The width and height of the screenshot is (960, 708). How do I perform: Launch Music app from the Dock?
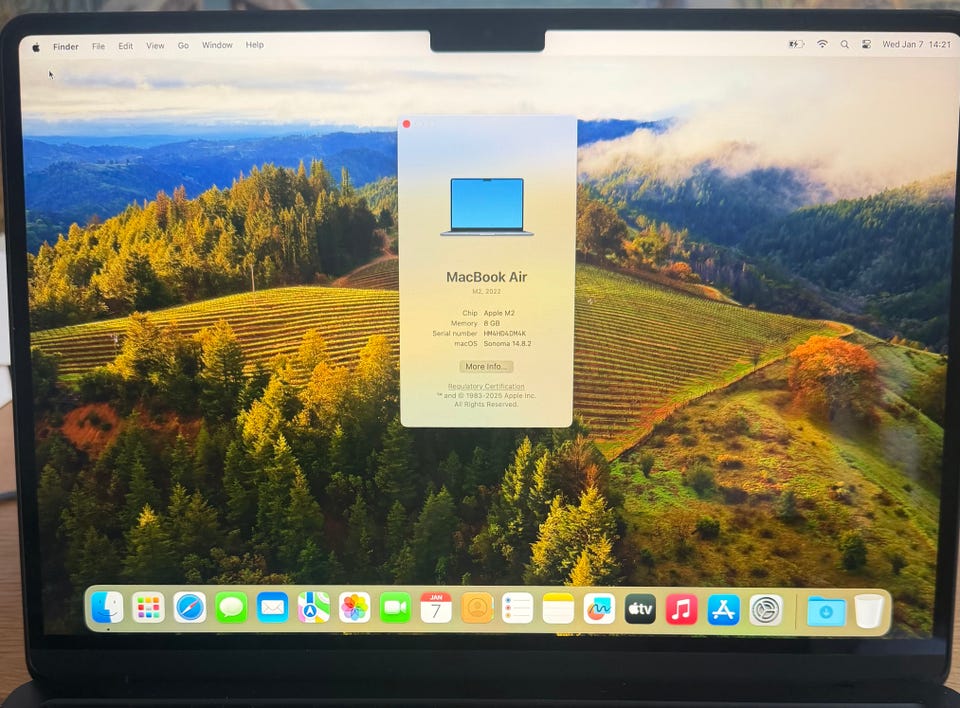click(x=681, y=610)
